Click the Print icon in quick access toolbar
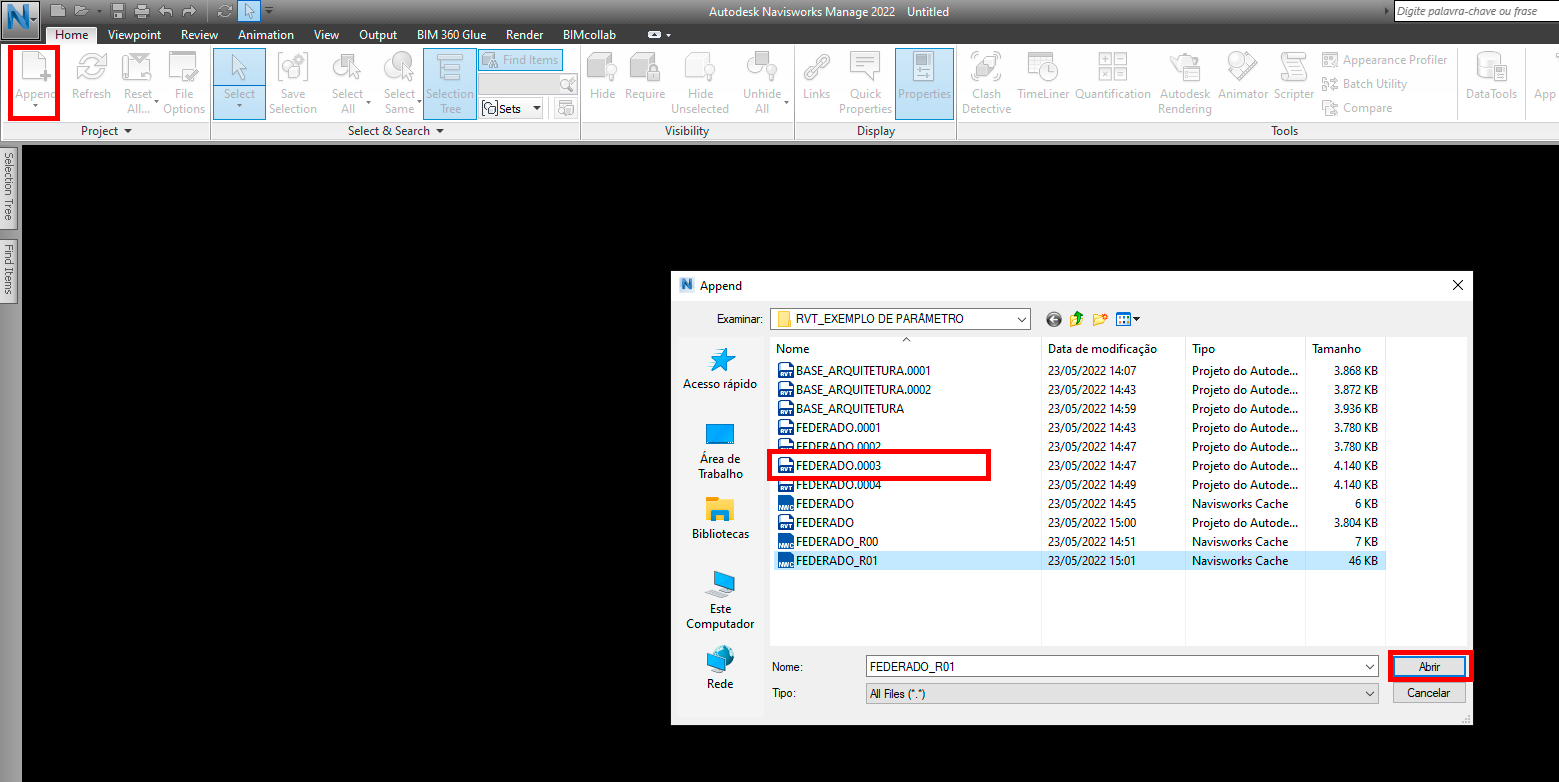1559x782 pixels. pos(141,12)
